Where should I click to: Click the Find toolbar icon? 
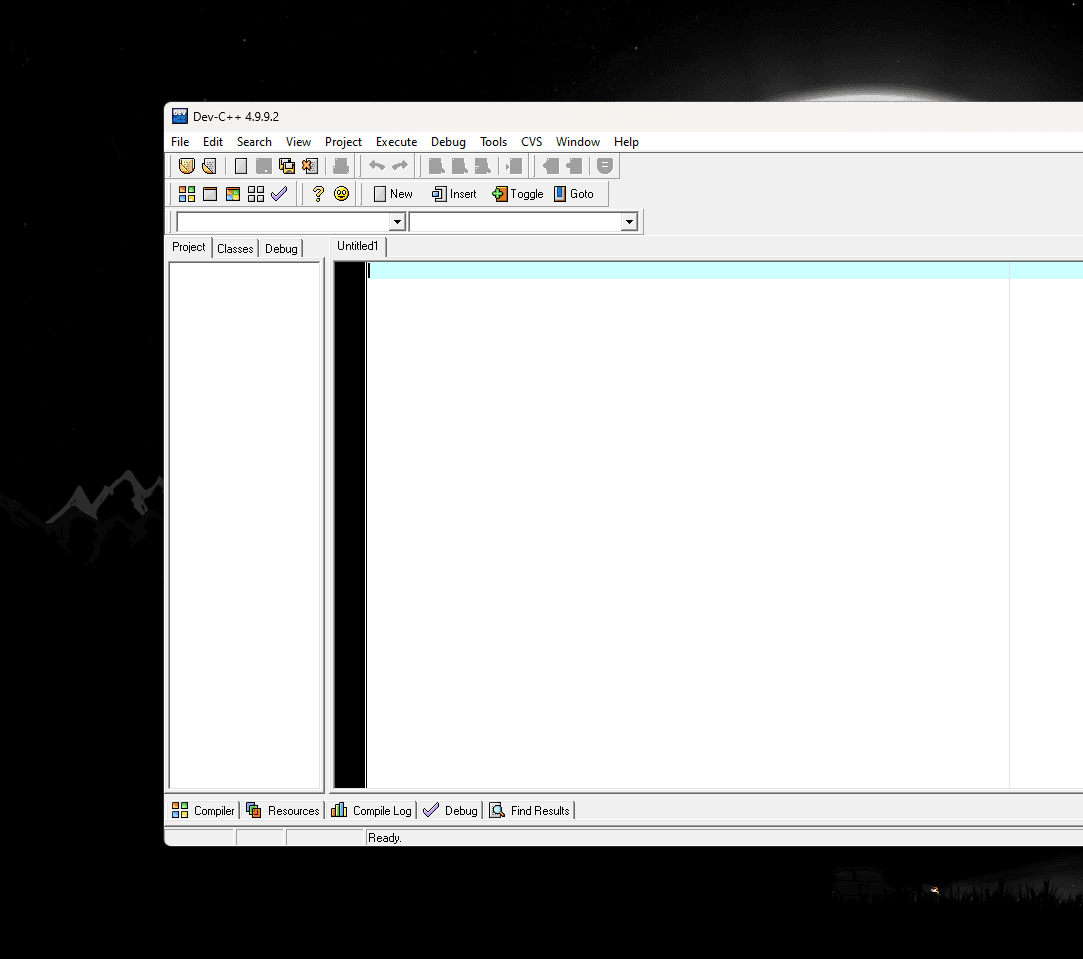point(437,166)
